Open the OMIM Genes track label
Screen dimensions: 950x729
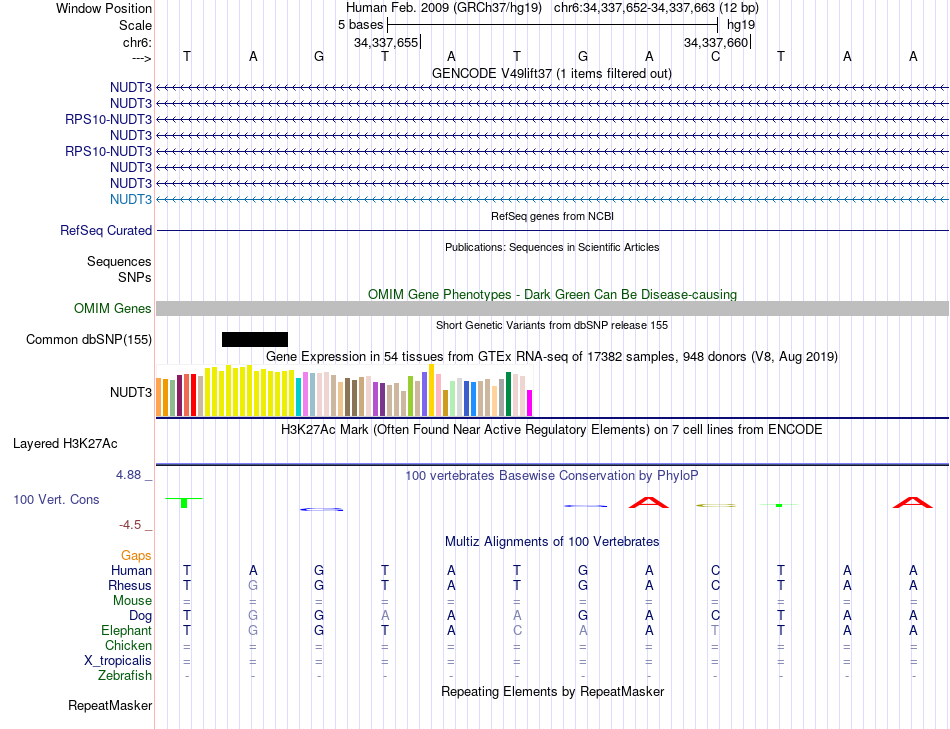click(112, 308)
